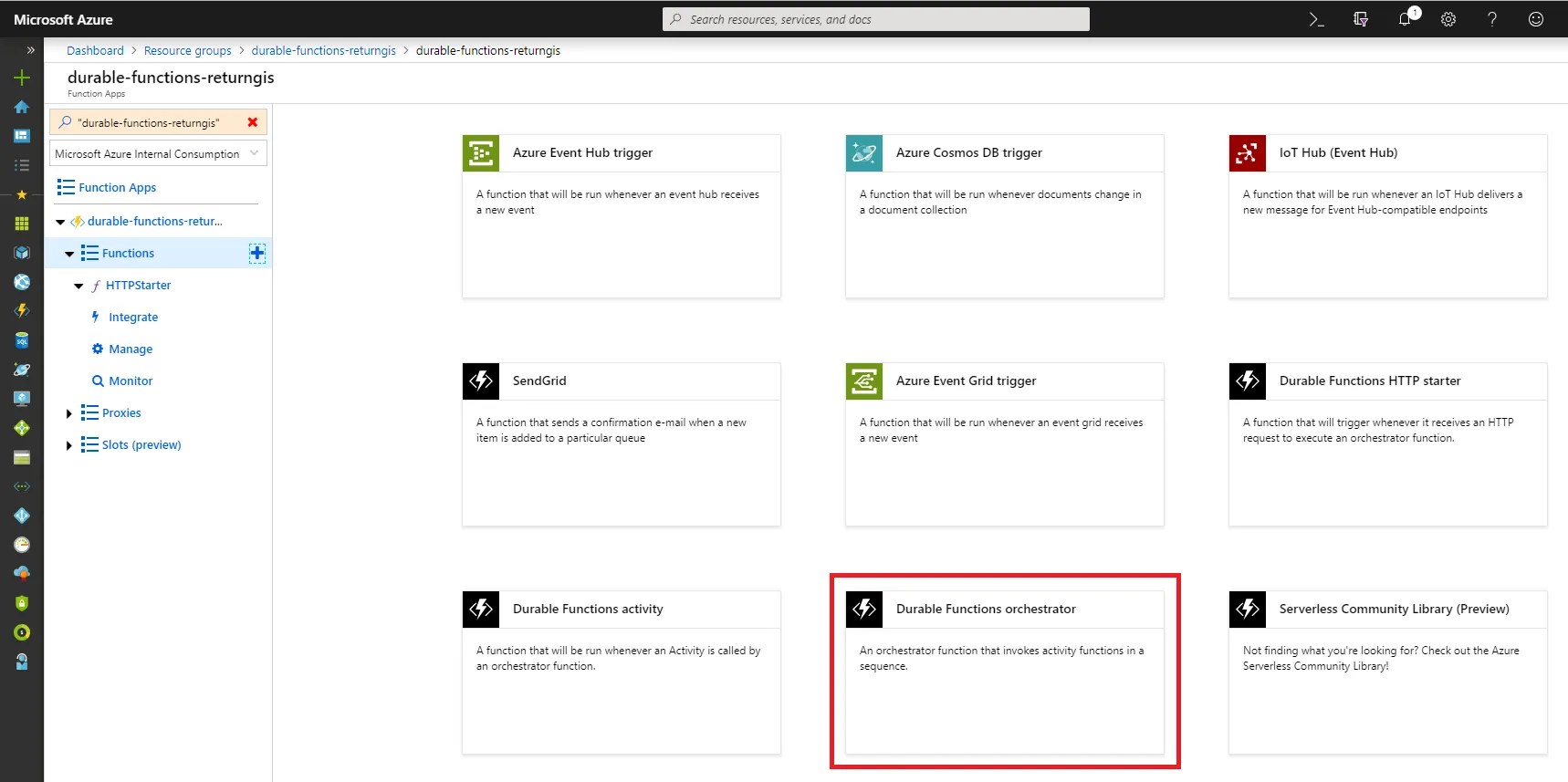This screenshot has width=1568, height=782.
Task: Open the directory and subscription filter icon
Action: click(1361, 19)
